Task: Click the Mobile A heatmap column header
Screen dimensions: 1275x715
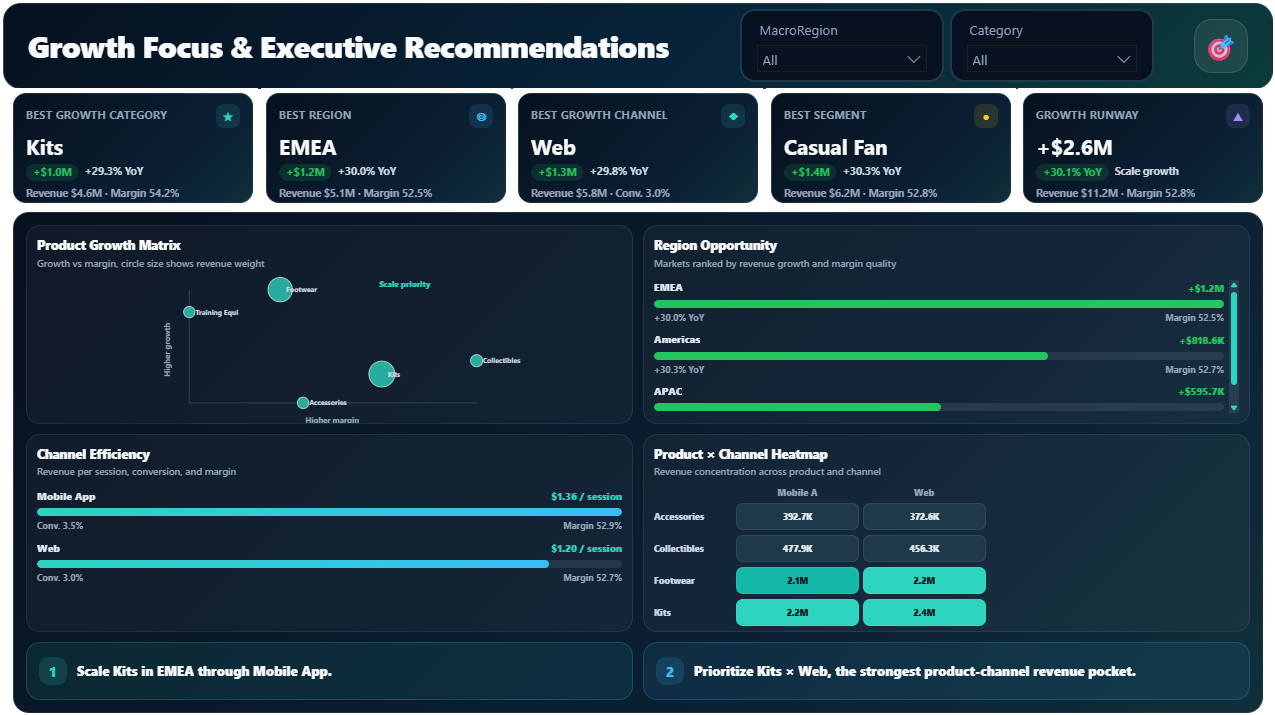Action: [x=797, y=493]
